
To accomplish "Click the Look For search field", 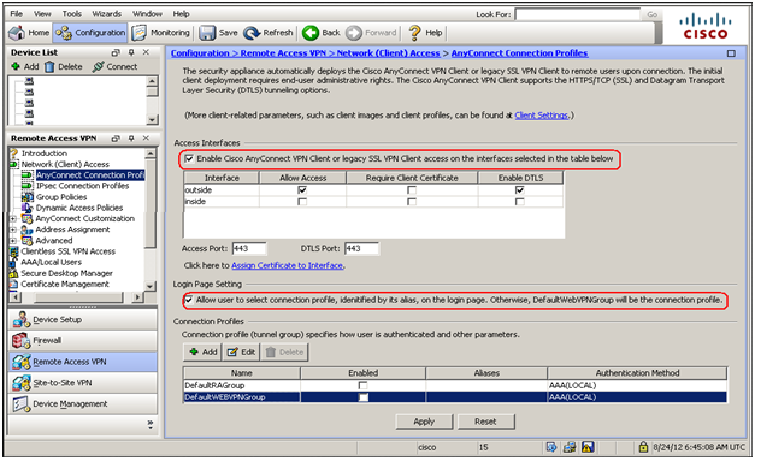I will tap(577, 14).
